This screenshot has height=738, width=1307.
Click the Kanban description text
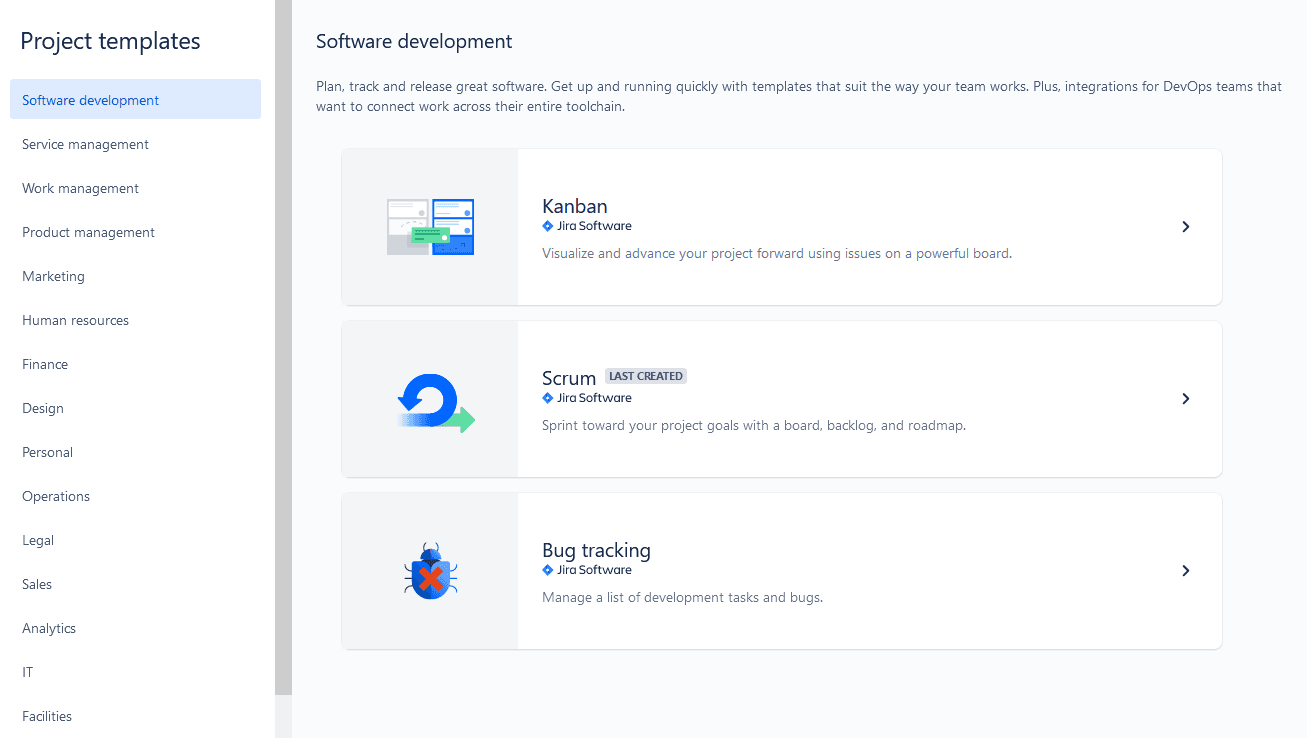pos(777,253)
